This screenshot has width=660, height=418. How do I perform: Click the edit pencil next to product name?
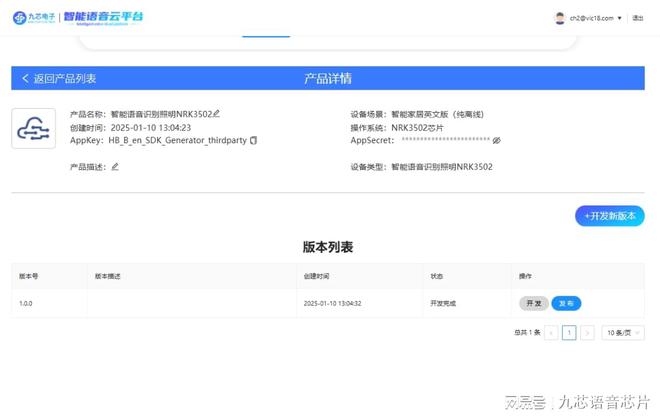tap(217, 114)
